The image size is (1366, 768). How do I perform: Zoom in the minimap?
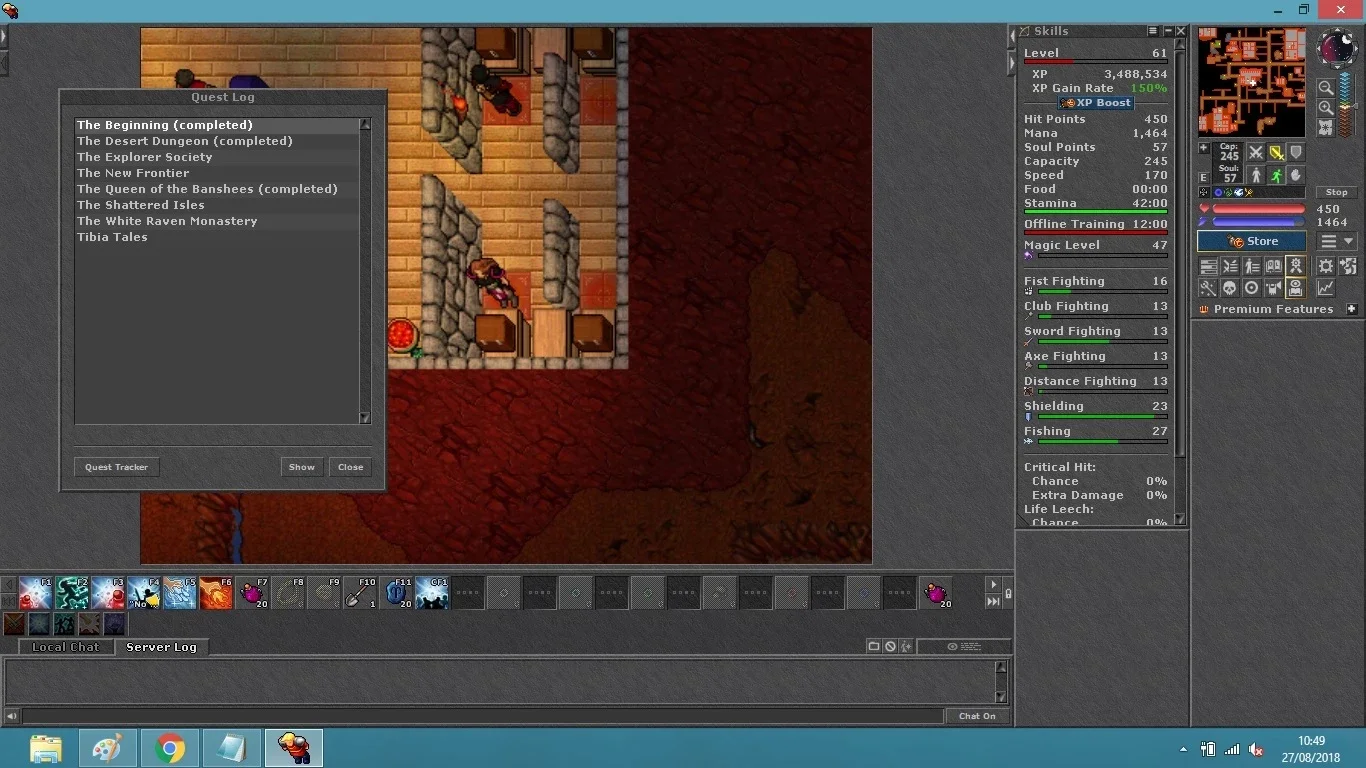pyautogui.click(x=1326, y=108)
